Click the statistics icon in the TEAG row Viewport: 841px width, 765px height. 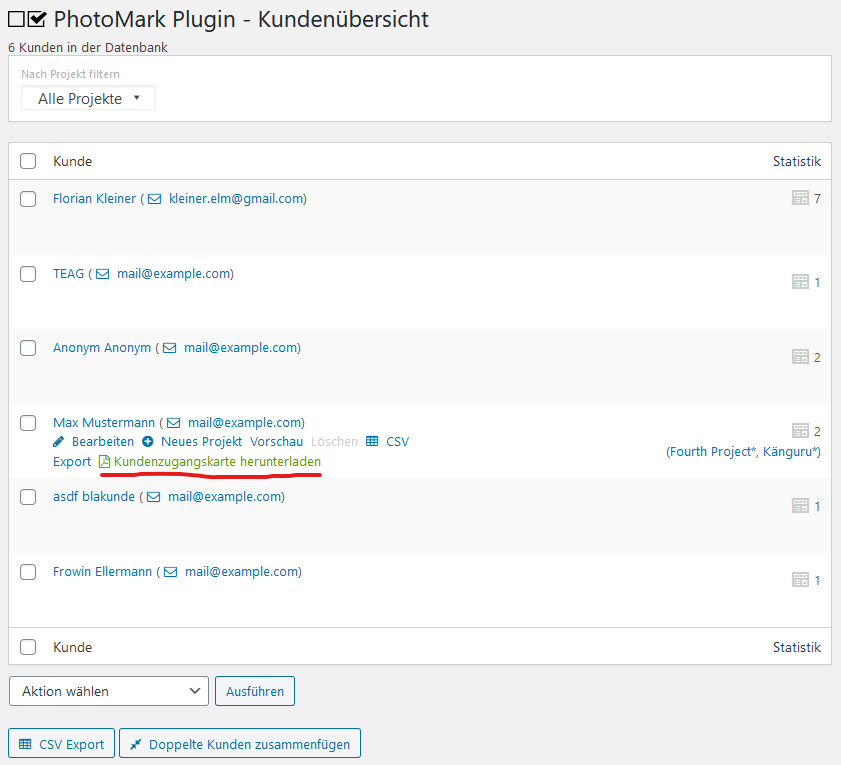tap(800, 282)
